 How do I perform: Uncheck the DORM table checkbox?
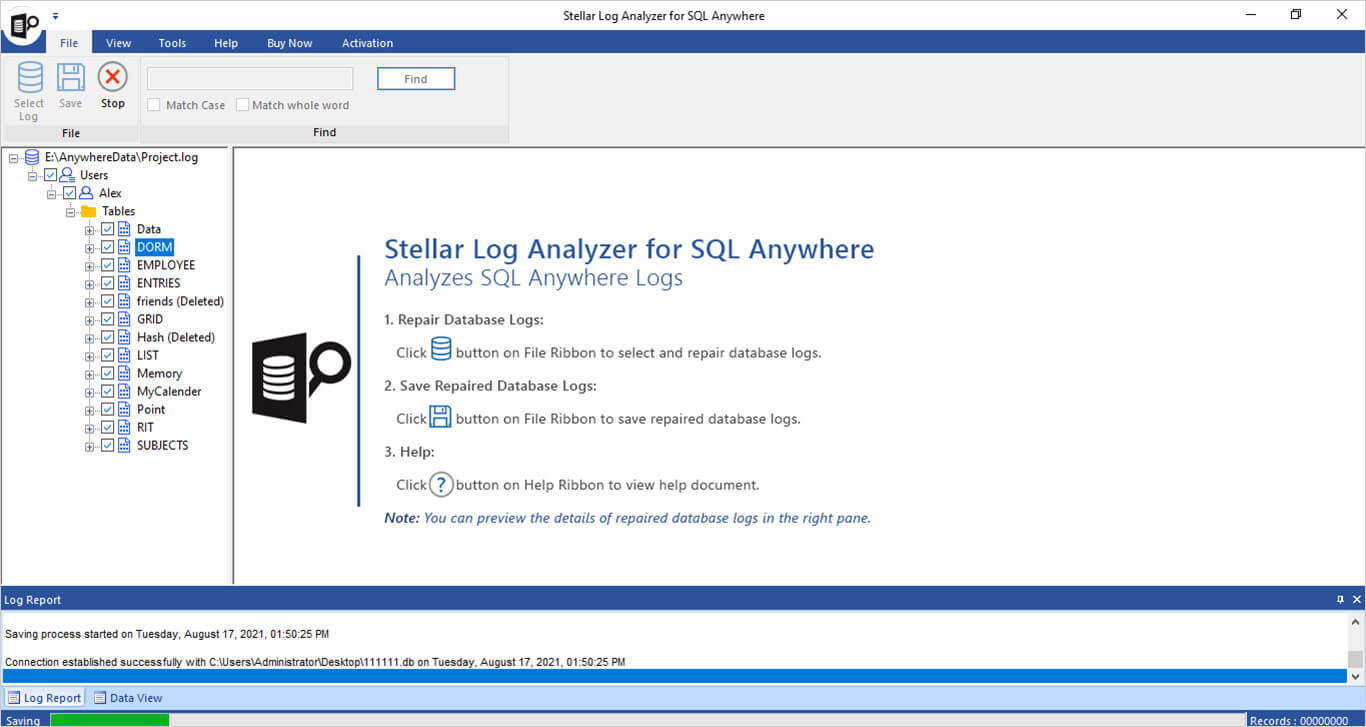108,247
